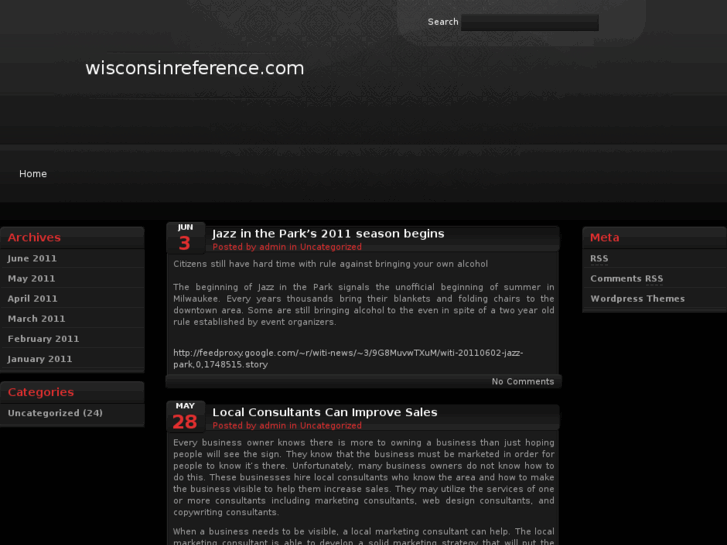Go to the Home menu item
The width and height of the screenshot is (727, 545).
[33, 174]
